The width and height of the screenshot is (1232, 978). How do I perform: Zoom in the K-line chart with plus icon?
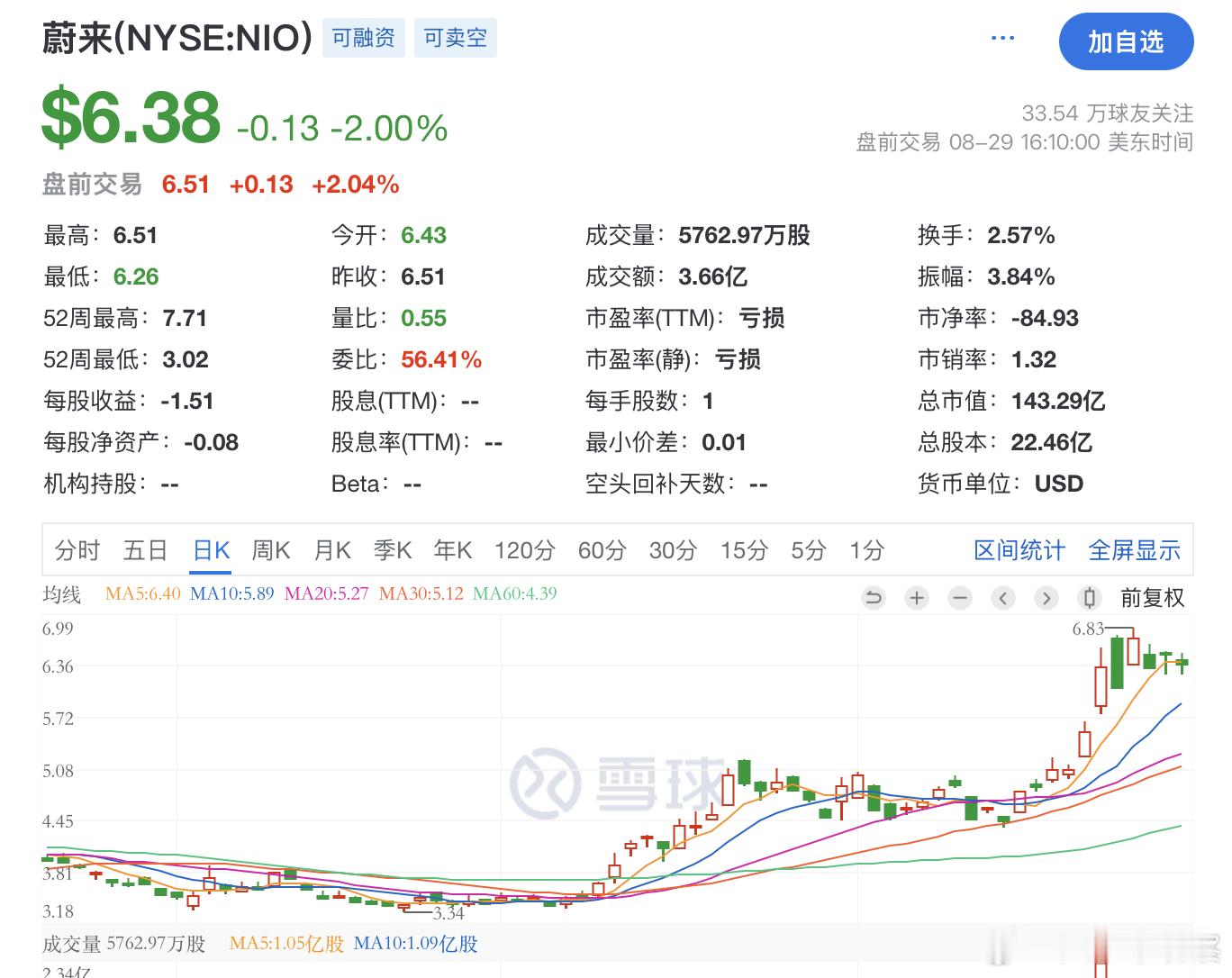917,598
